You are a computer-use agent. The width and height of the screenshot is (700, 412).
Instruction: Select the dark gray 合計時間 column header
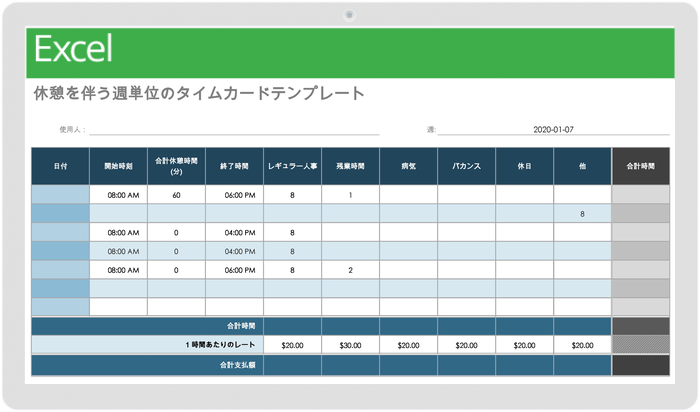coord(641,166)
